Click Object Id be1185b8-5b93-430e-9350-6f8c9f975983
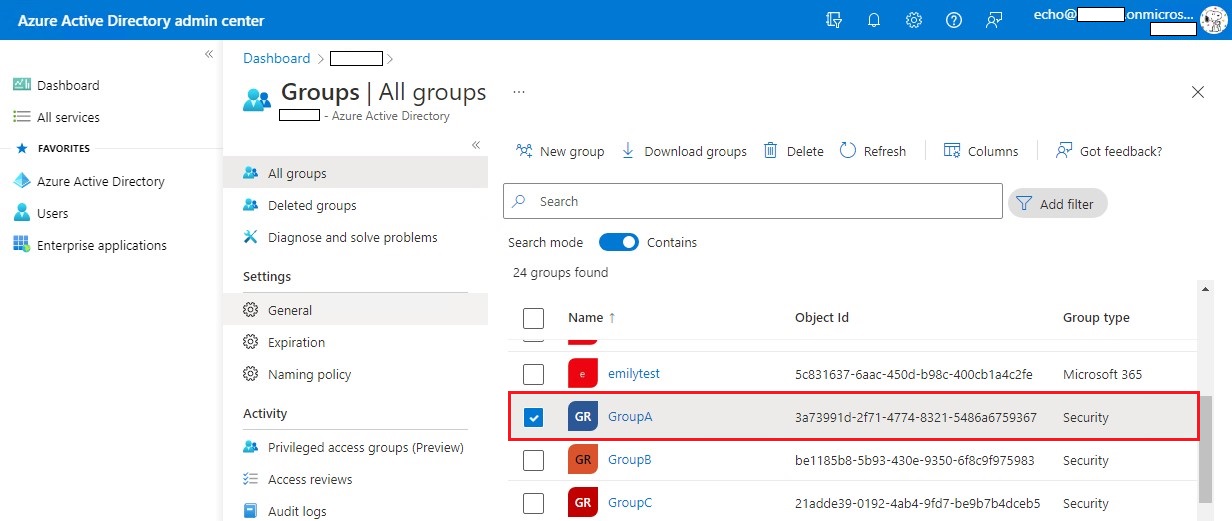 coord(915,460)
